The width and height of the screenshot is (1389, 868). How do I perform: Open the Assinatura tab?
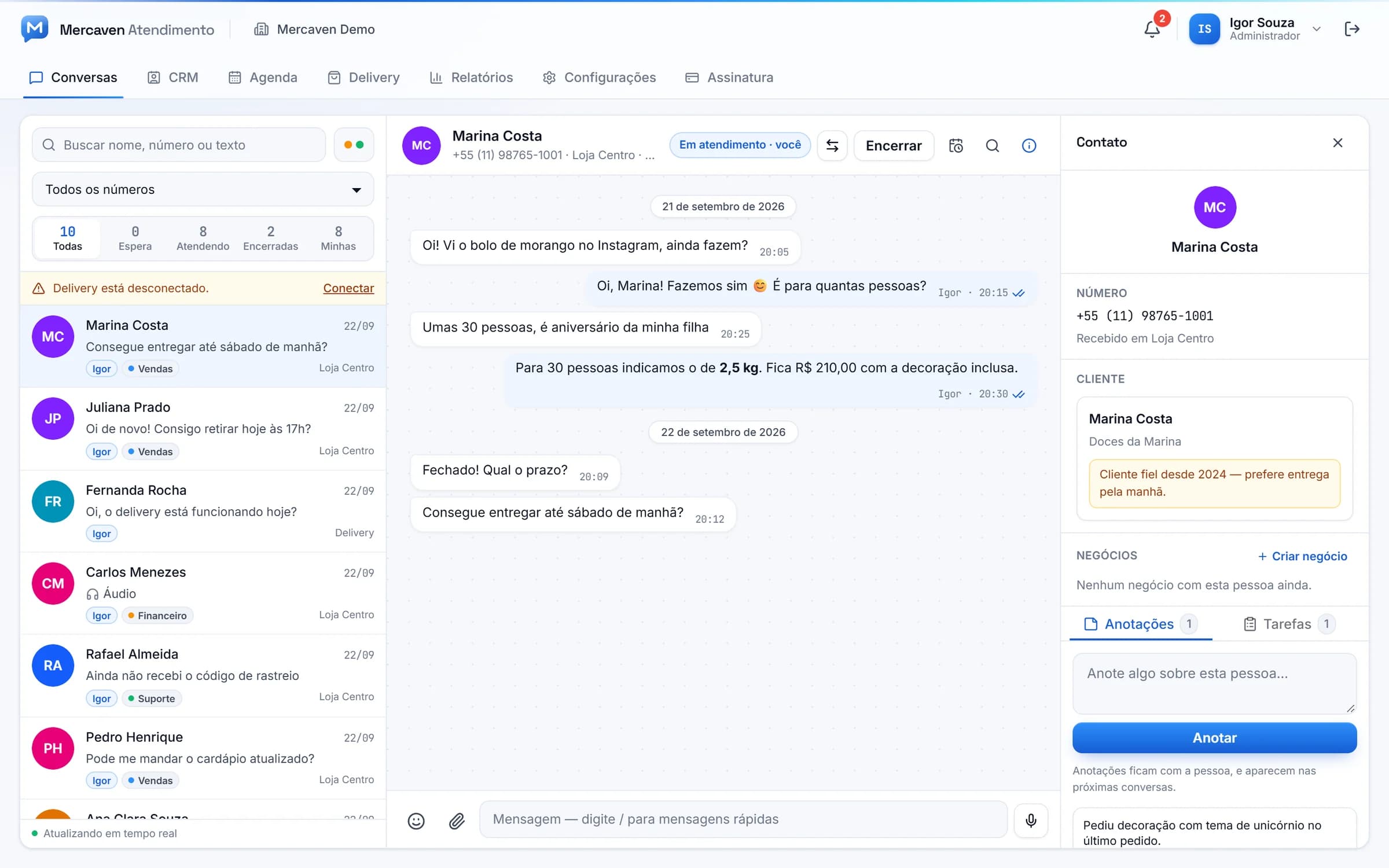729,78
